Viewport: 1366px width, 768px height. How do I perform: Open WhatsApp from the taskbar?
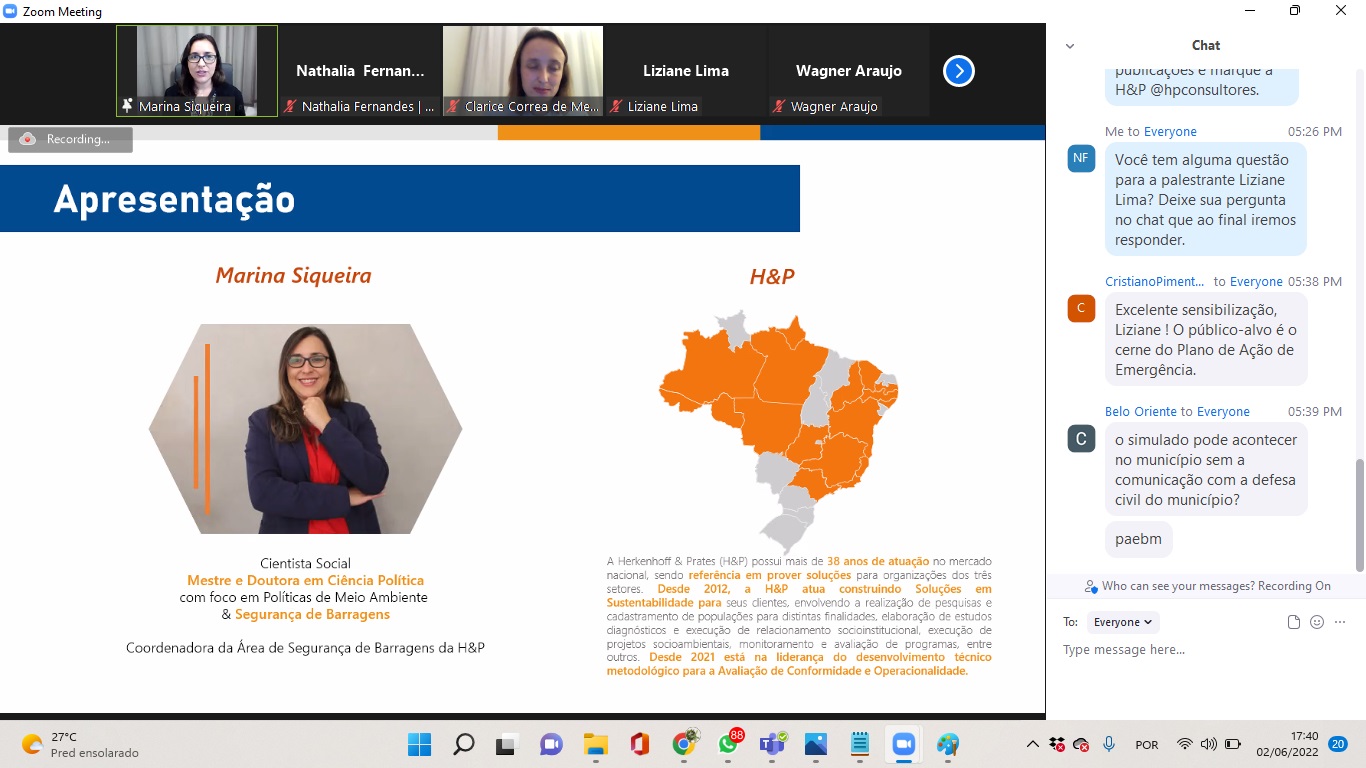tap(728, 744)
